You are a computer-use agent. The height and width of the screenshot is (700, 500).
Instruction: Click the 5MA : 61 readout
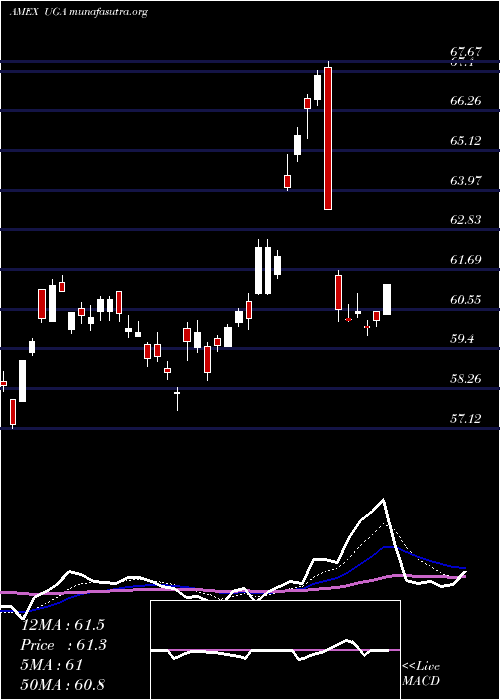[52, 665]
